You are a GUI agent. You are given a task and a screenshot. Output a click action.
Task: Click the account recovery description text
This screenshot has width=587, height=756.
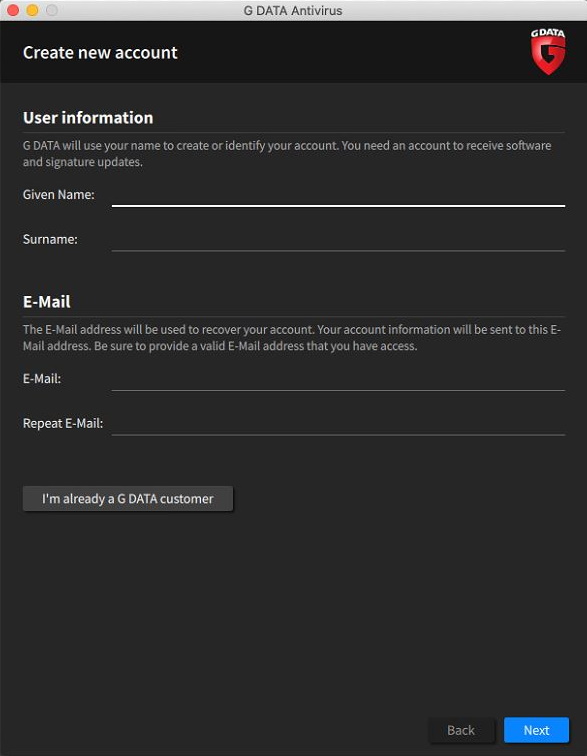pyautogui.click(x=292, y=338)
